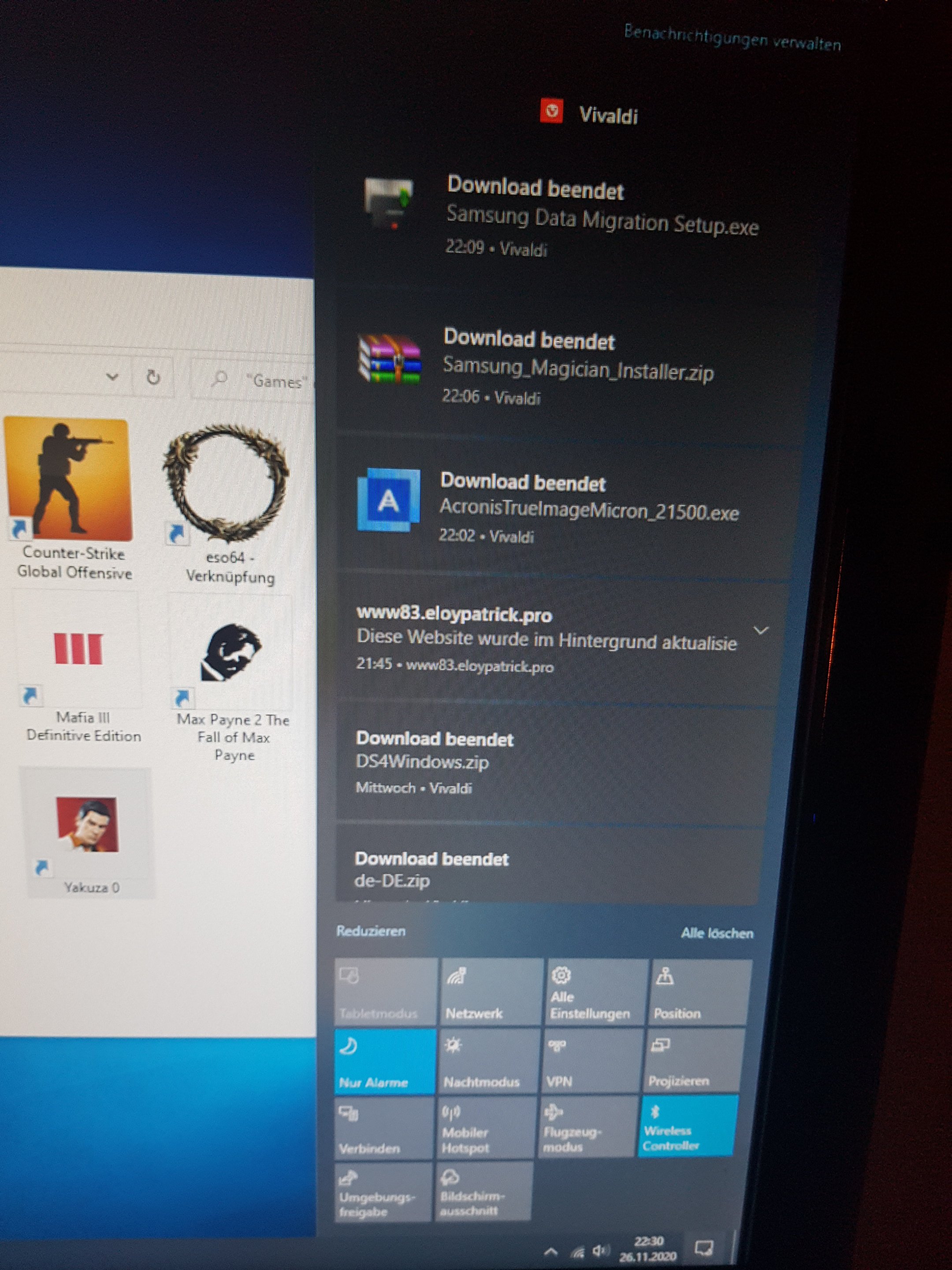Viewport: 952px width, 1270px height.
Task: Collapse quick actions with Reduzieren
Action: pyautogui.click(x=371, y=931)
